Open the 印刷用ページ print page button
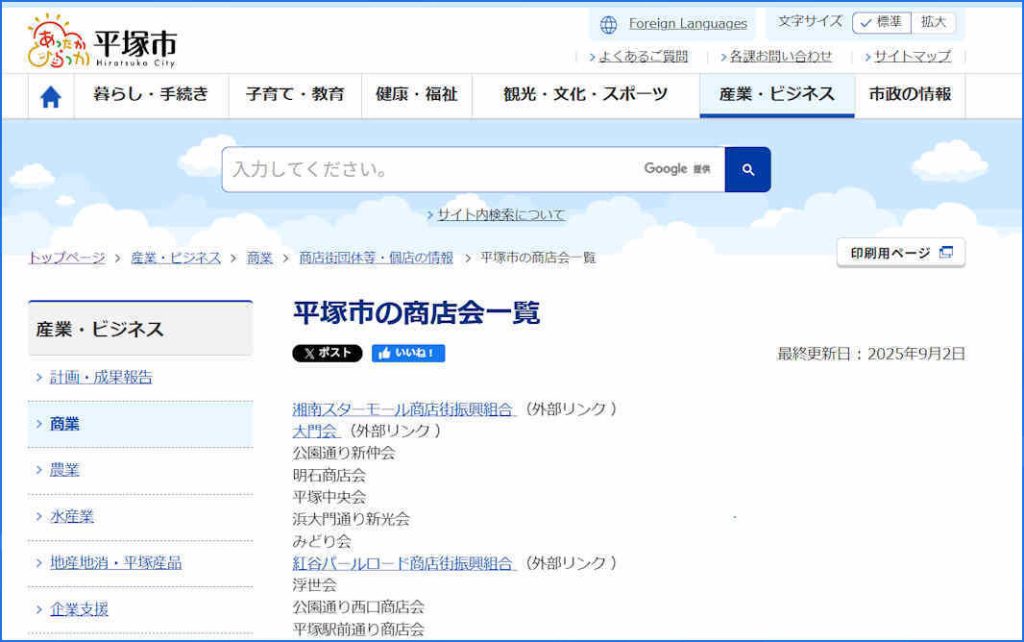The image size is (1024, 642). coord(901,253)
